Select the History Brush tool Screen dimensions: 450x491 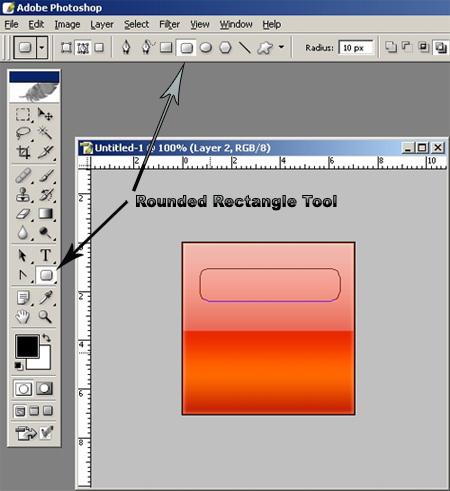46,195
